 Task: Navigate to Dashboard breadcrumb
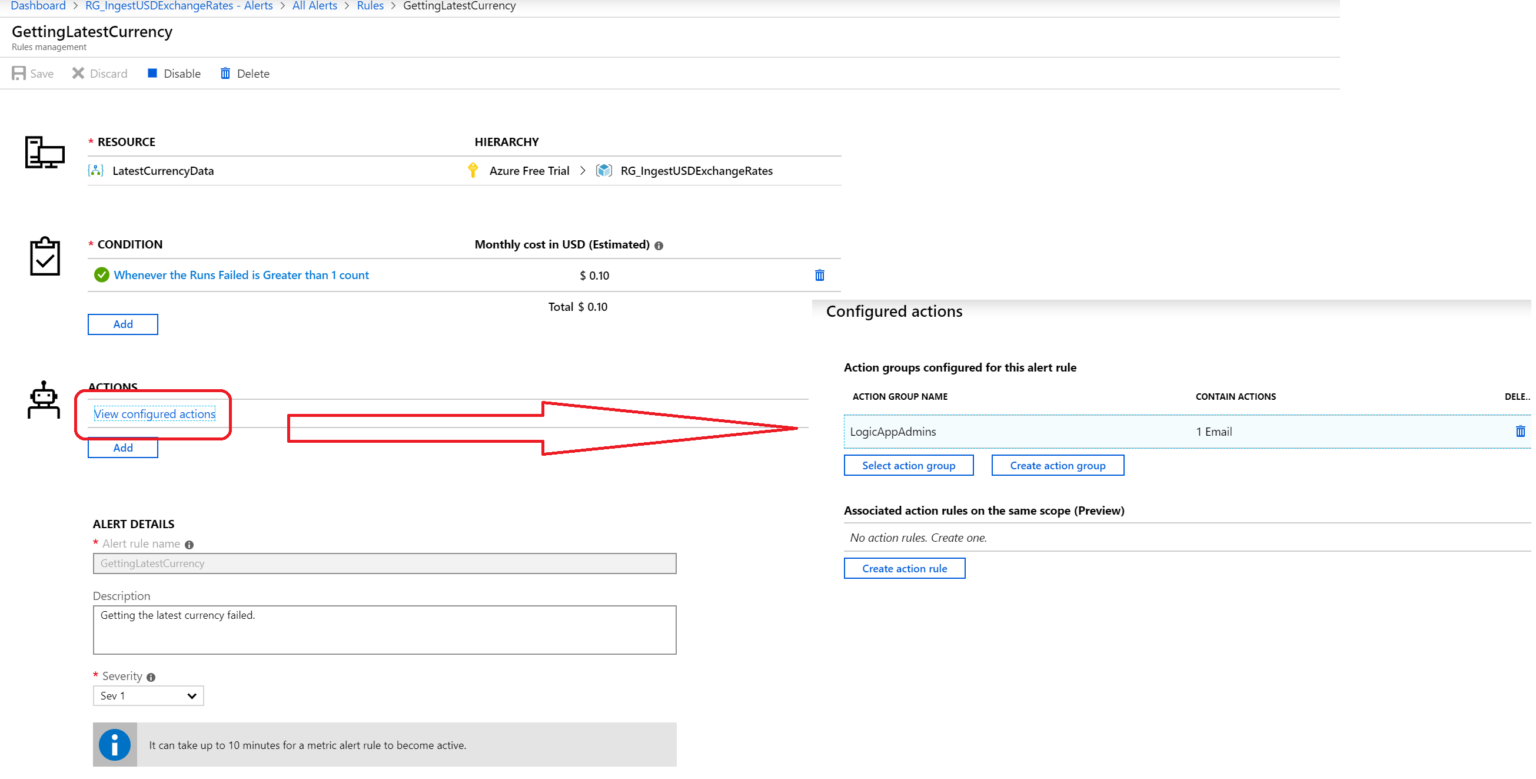38,6
